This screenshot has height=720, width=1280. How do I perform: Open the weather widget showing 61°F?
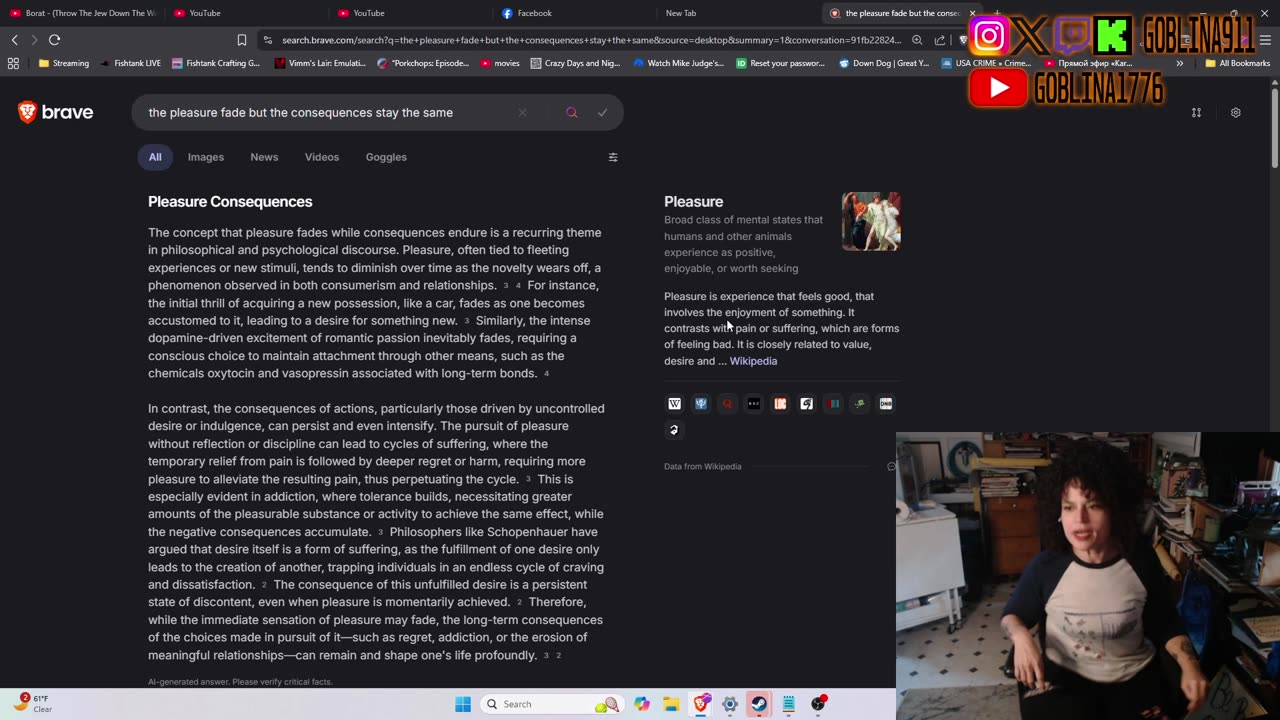point(32,704)
